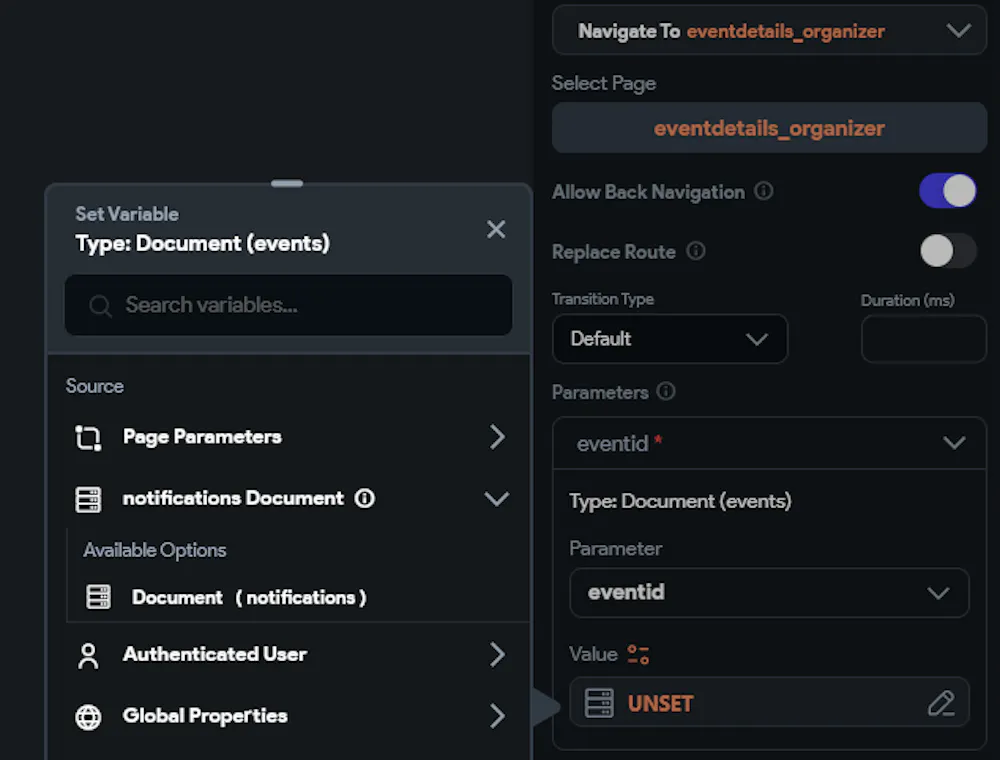Click the UNSET database icon
1000x760 pixels.
click(599, 703)
